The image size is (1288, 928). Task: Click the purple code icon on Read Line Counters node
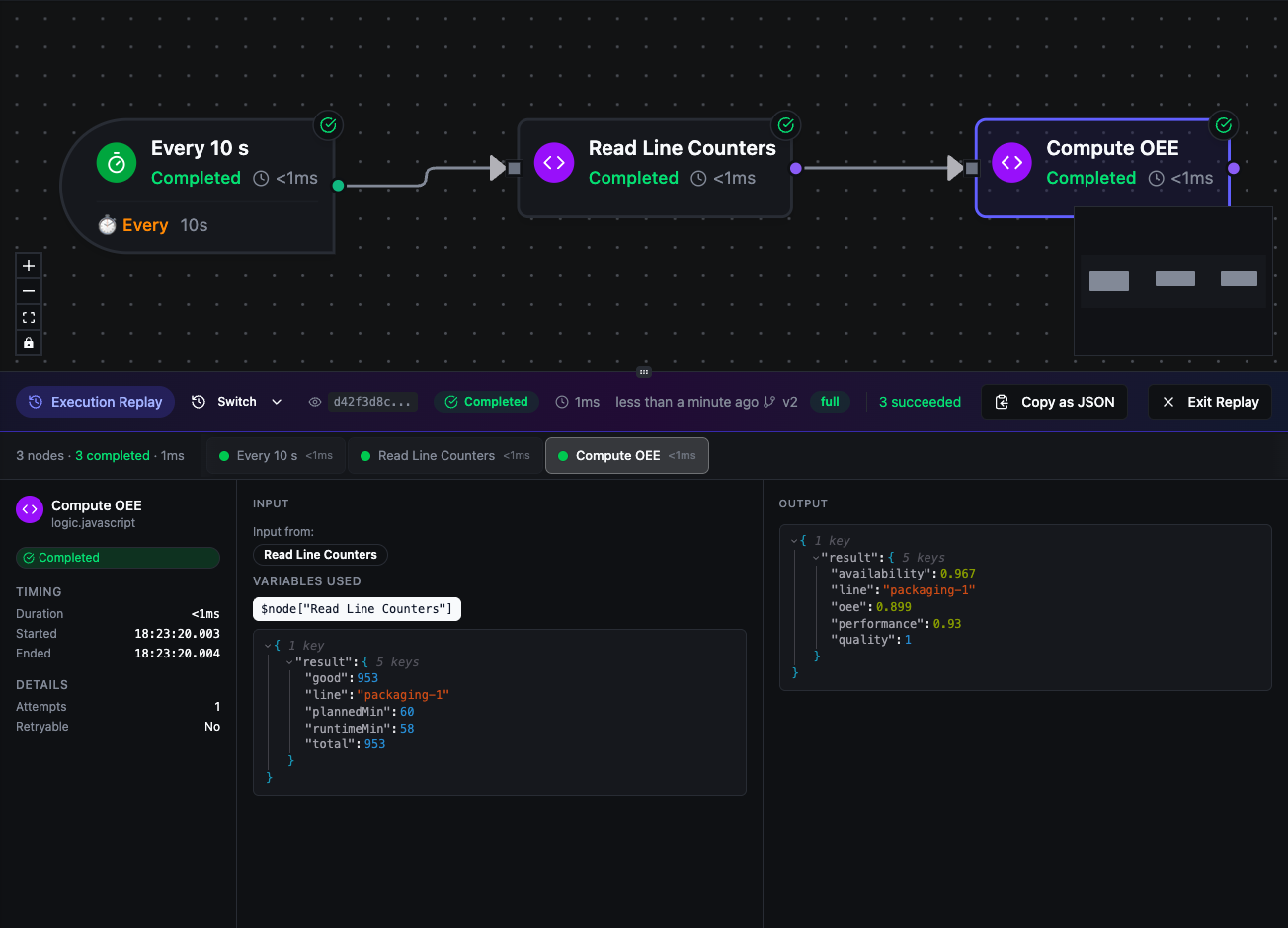[554, 162]
